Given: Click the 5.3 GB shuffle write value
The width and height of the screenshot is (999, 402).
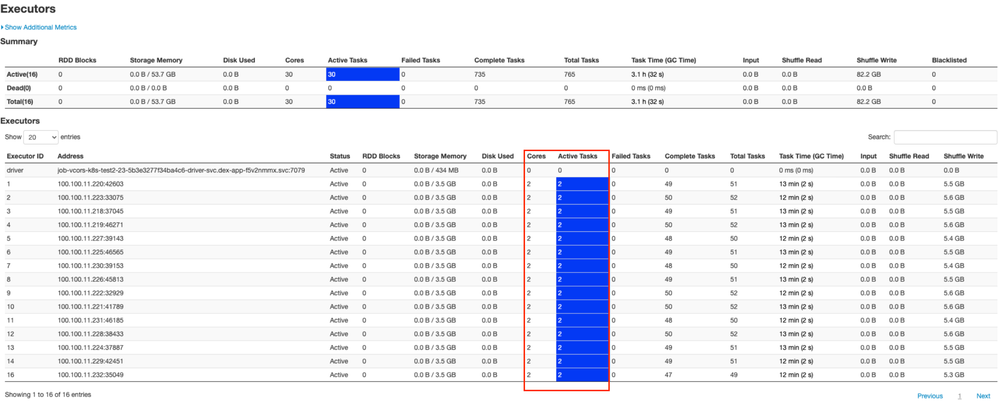Looking at the screenshot, I should pyautogui.click(x=954, y=375).
